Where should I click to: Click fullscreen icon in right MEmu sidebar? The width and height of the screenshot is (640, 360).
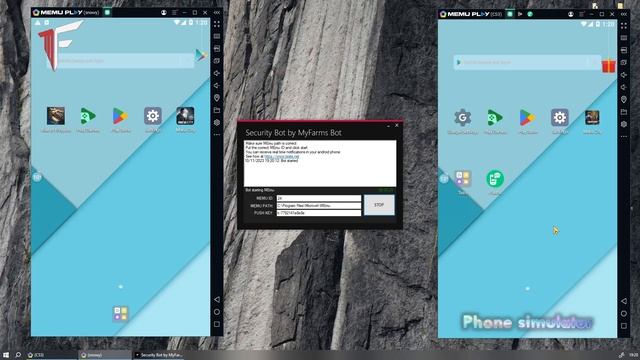coord(624,26)
